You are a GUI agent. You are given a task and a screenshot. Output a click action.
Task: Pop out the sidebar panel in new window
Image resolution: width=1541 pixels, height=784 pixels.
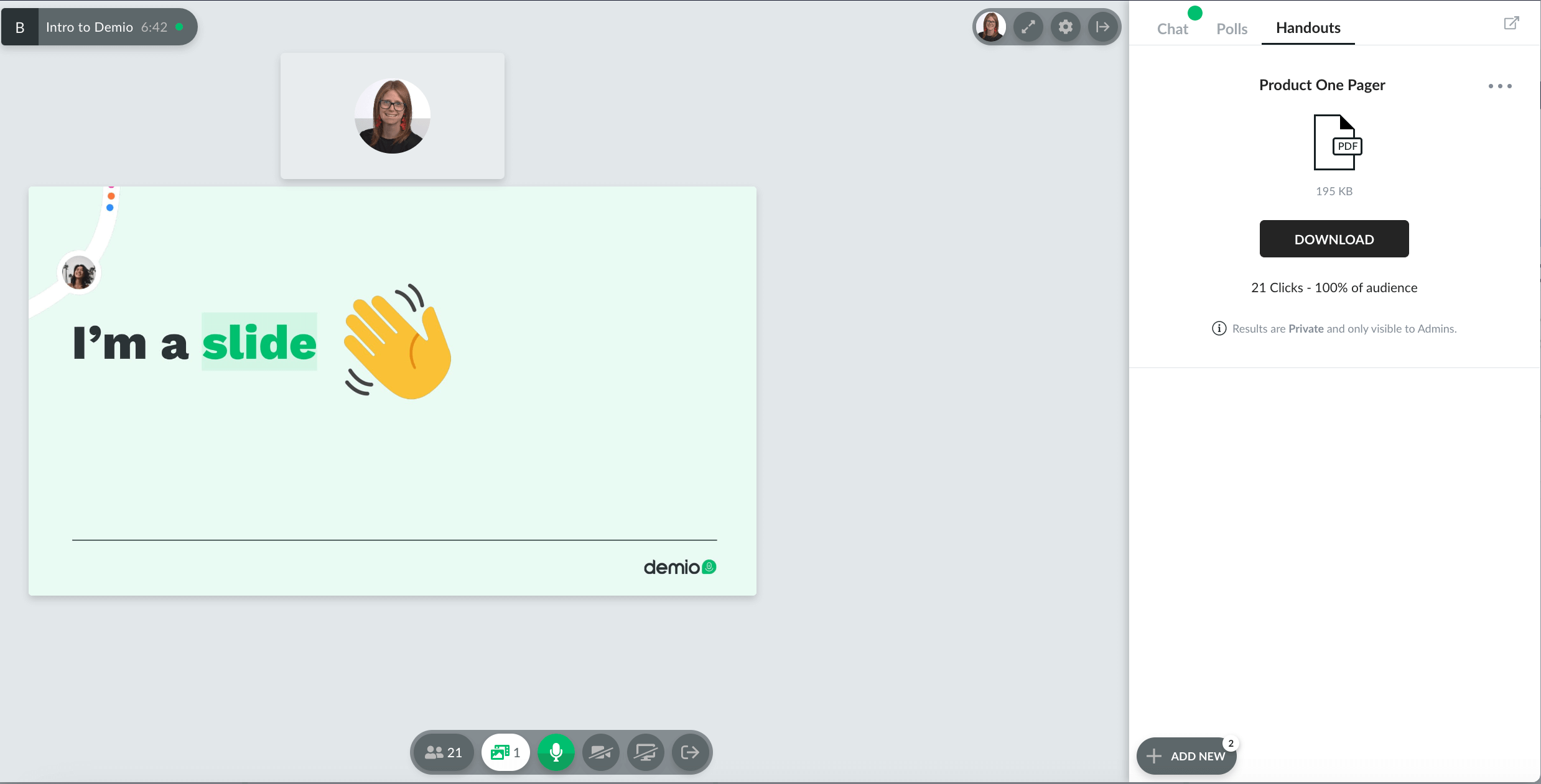[1511, 24]
